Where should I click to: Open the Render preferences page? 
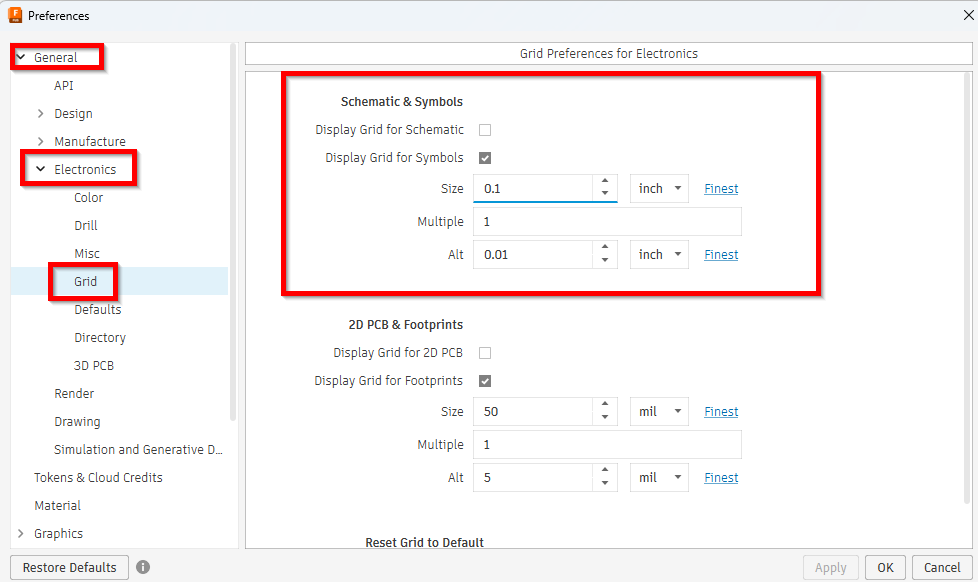click(75, 393)
